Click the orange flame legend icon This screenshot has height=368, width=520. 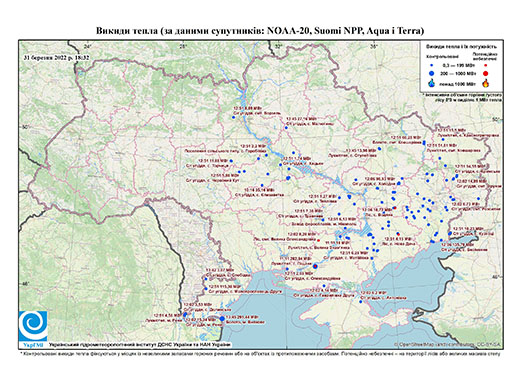pos(486,83)
